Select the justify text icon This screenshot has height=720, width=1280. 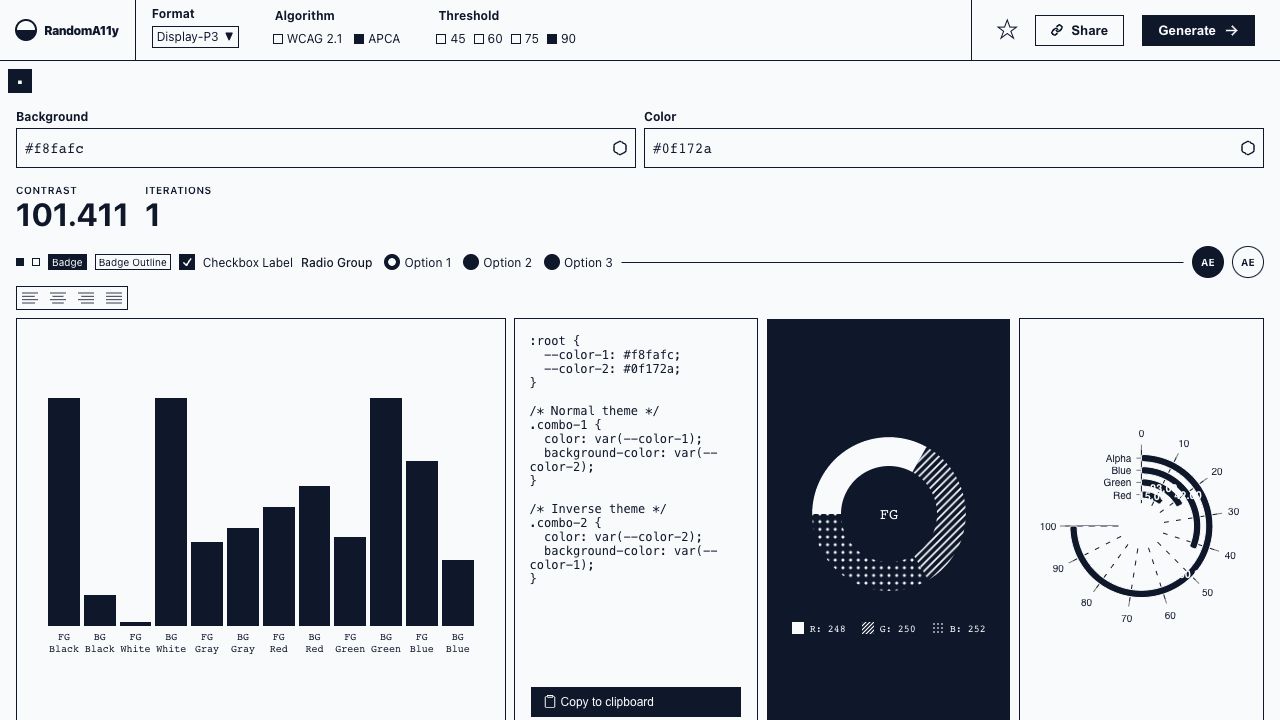coord(114,298)
